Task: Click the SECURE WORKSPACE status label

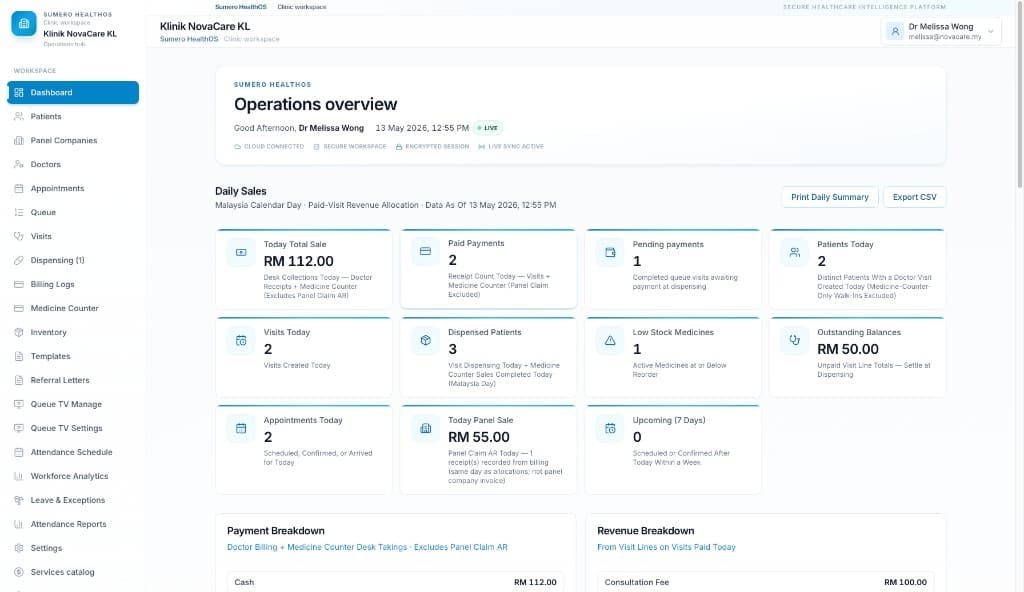Action: pos(350,146)
